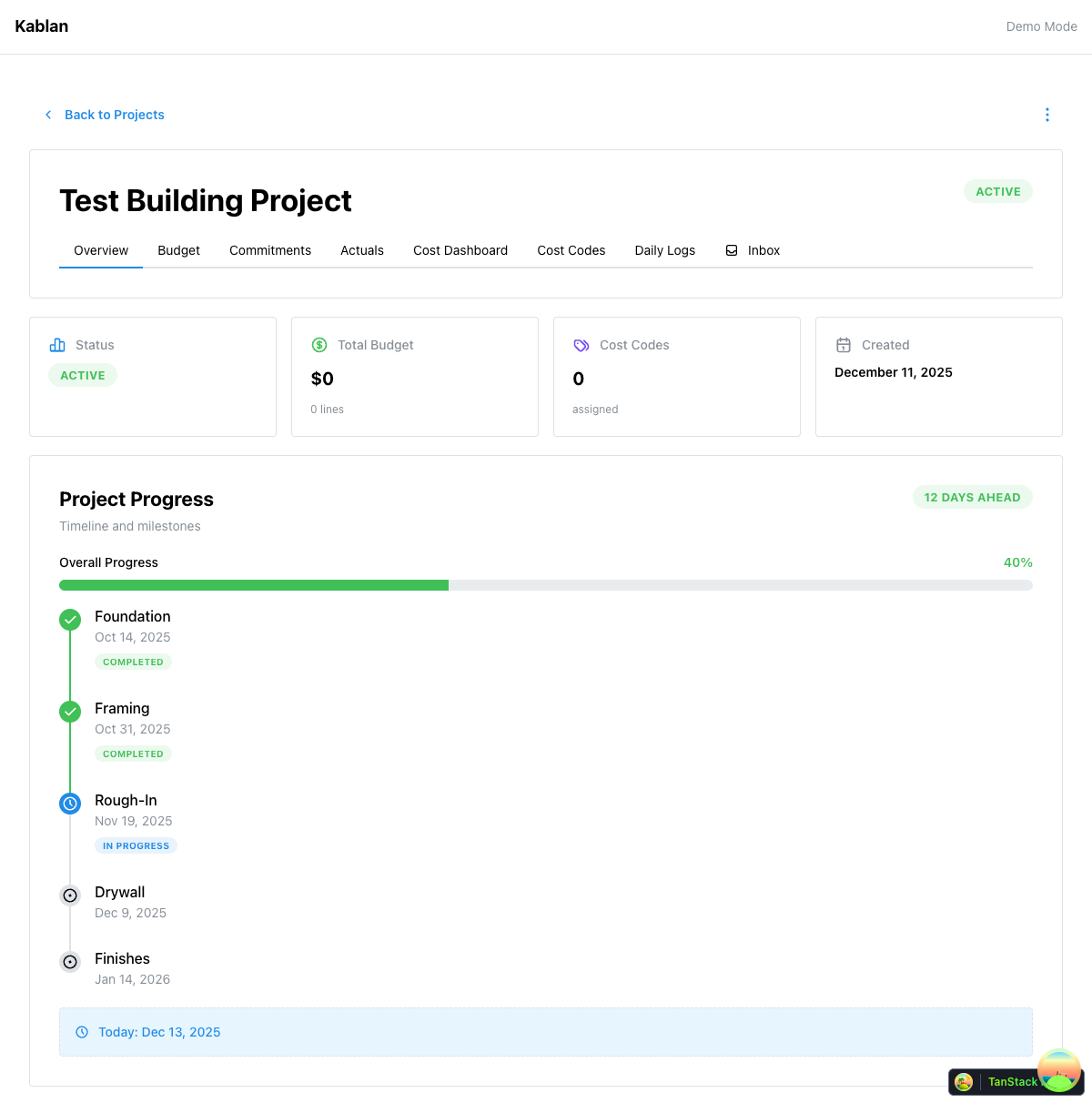Switch to the Budget tab
This screenshot has width=1092, height=1103.
(x=178, y=250)
